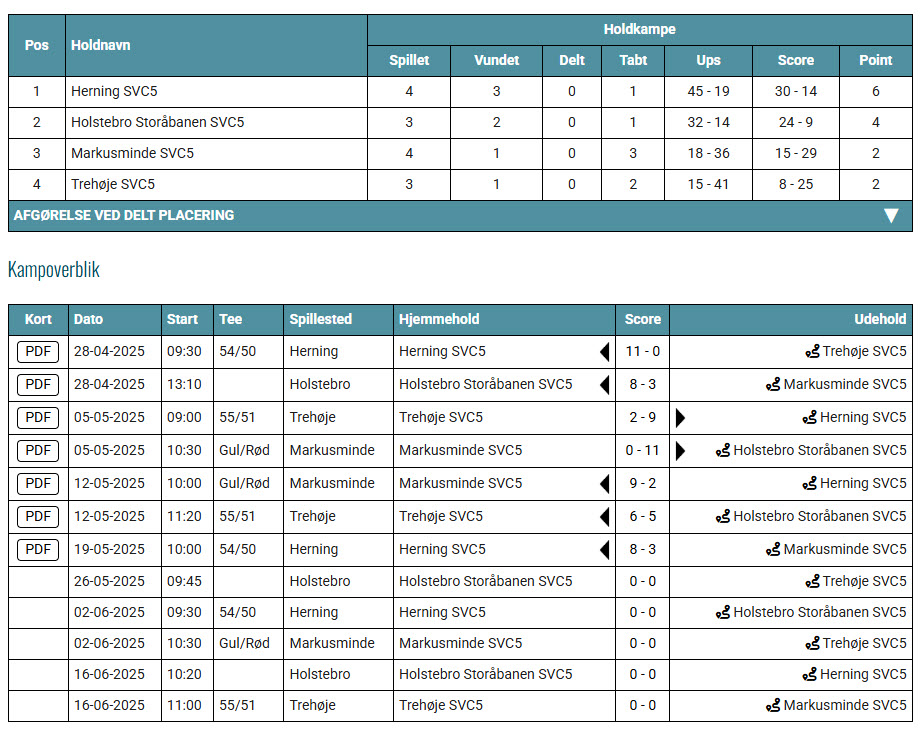Select 'Herning SVC5' in the standings table
This screenshot has height=732, width=924.
point(114,91)
